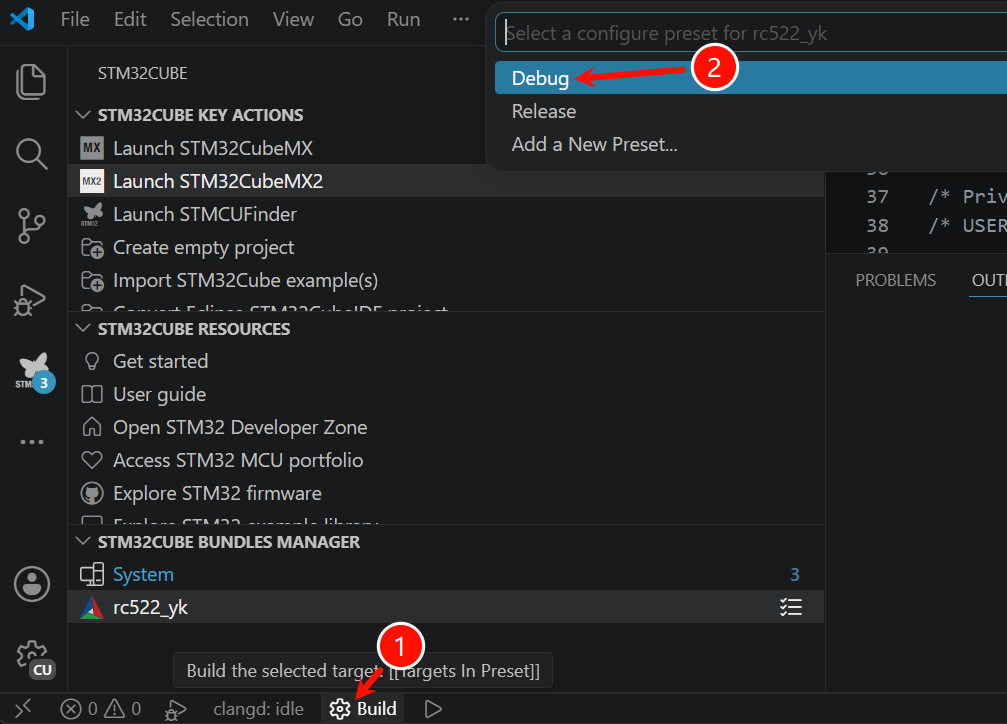
Task: Switch to the PROBLEMS panel tab
Action: pos(895,280)
